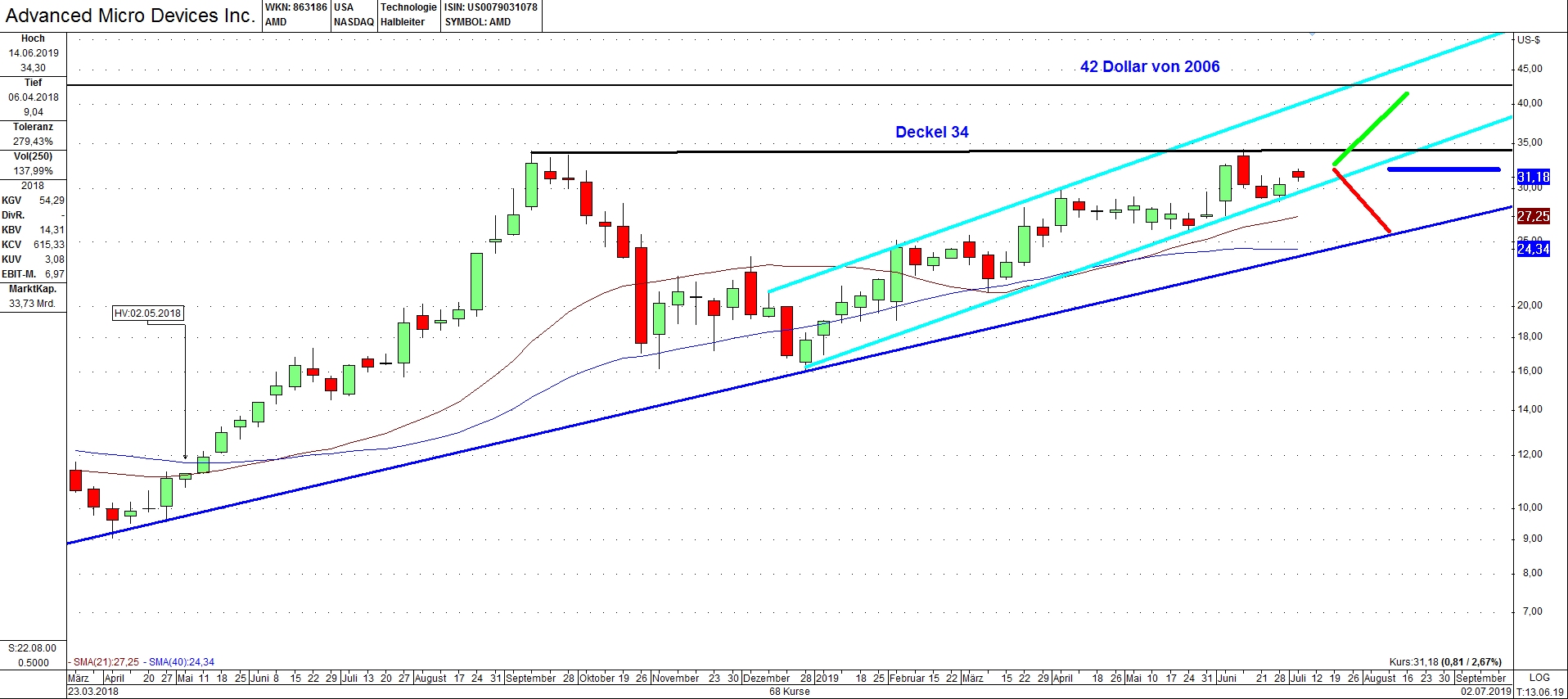Click the 'WKN: 863186' field

[x=296, y=7]
